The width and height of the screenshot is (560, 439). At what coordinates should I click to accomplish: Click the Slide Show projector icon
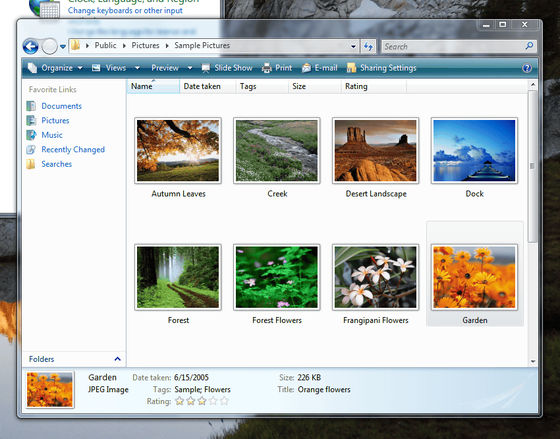(x=206, y=68)
